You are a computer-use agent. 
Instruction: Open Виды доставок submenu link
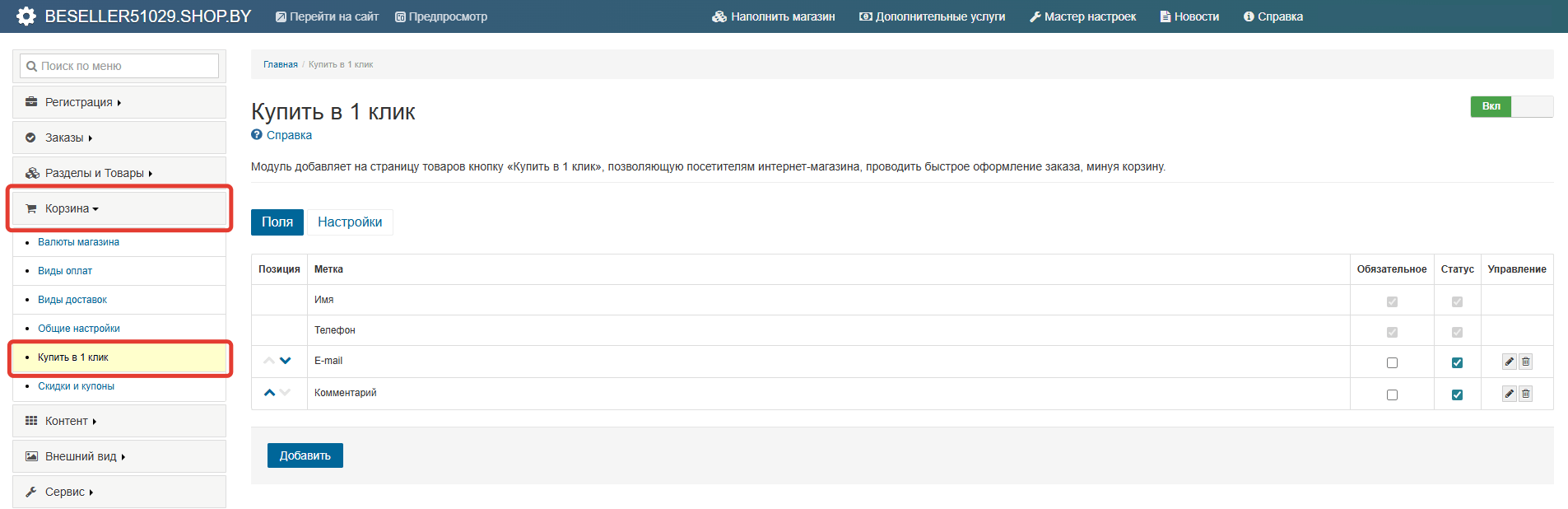coord(72,300)
